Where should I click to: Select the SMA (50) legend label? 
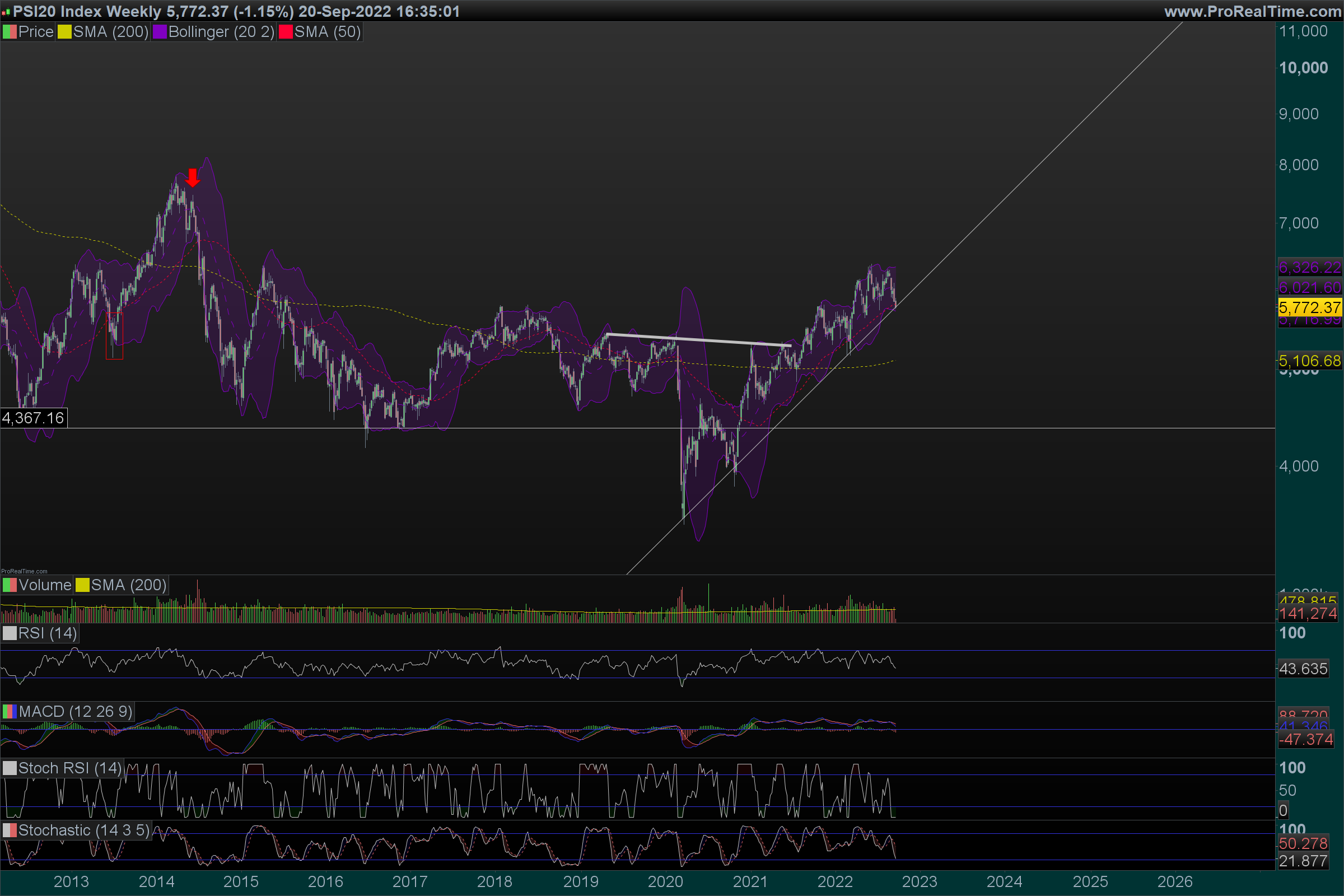point(328,32)
